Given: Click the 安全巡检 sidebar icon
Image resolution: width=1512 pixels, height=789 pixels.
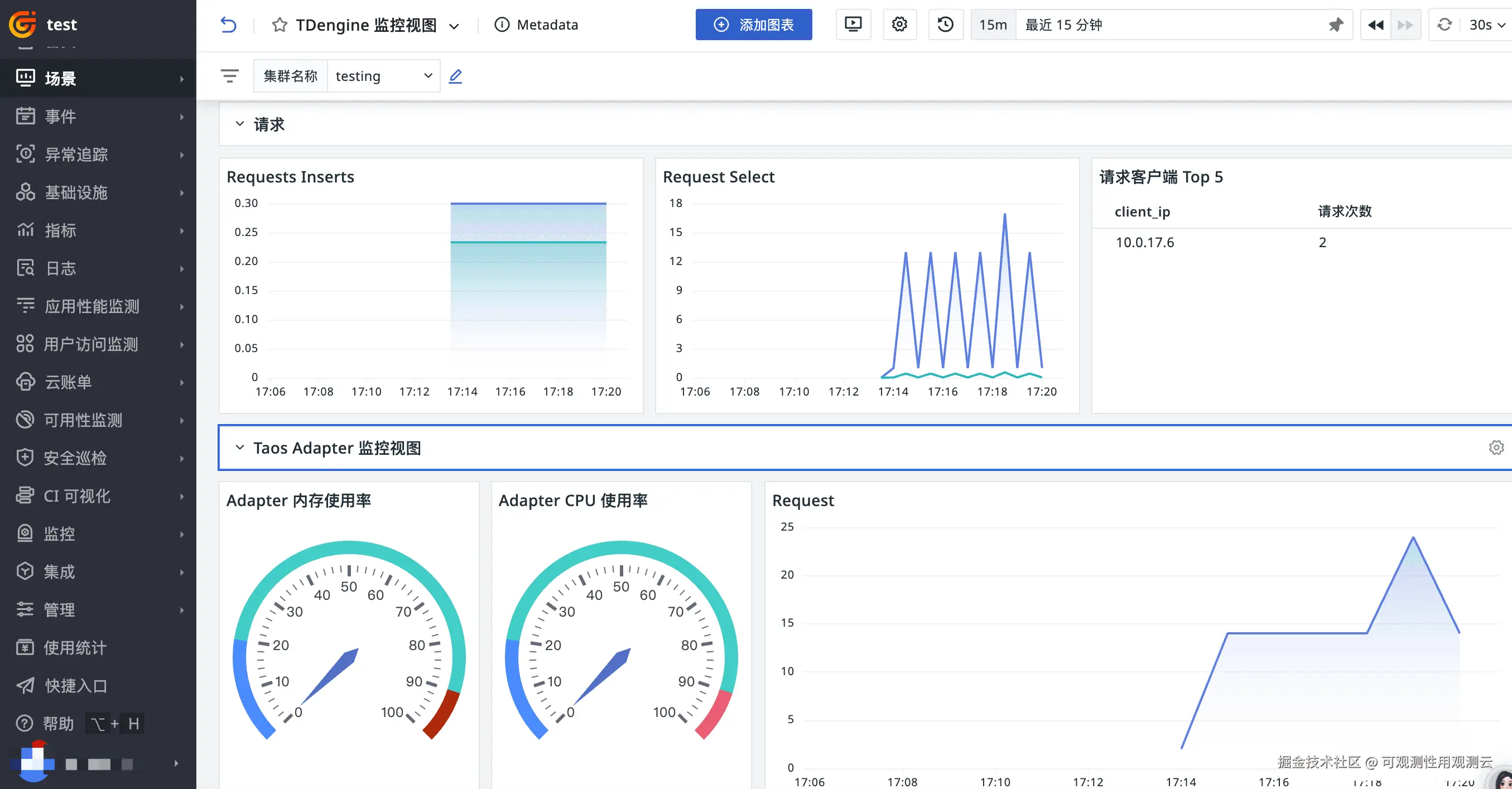Looking at the screenshot, I should click(25, 458).
